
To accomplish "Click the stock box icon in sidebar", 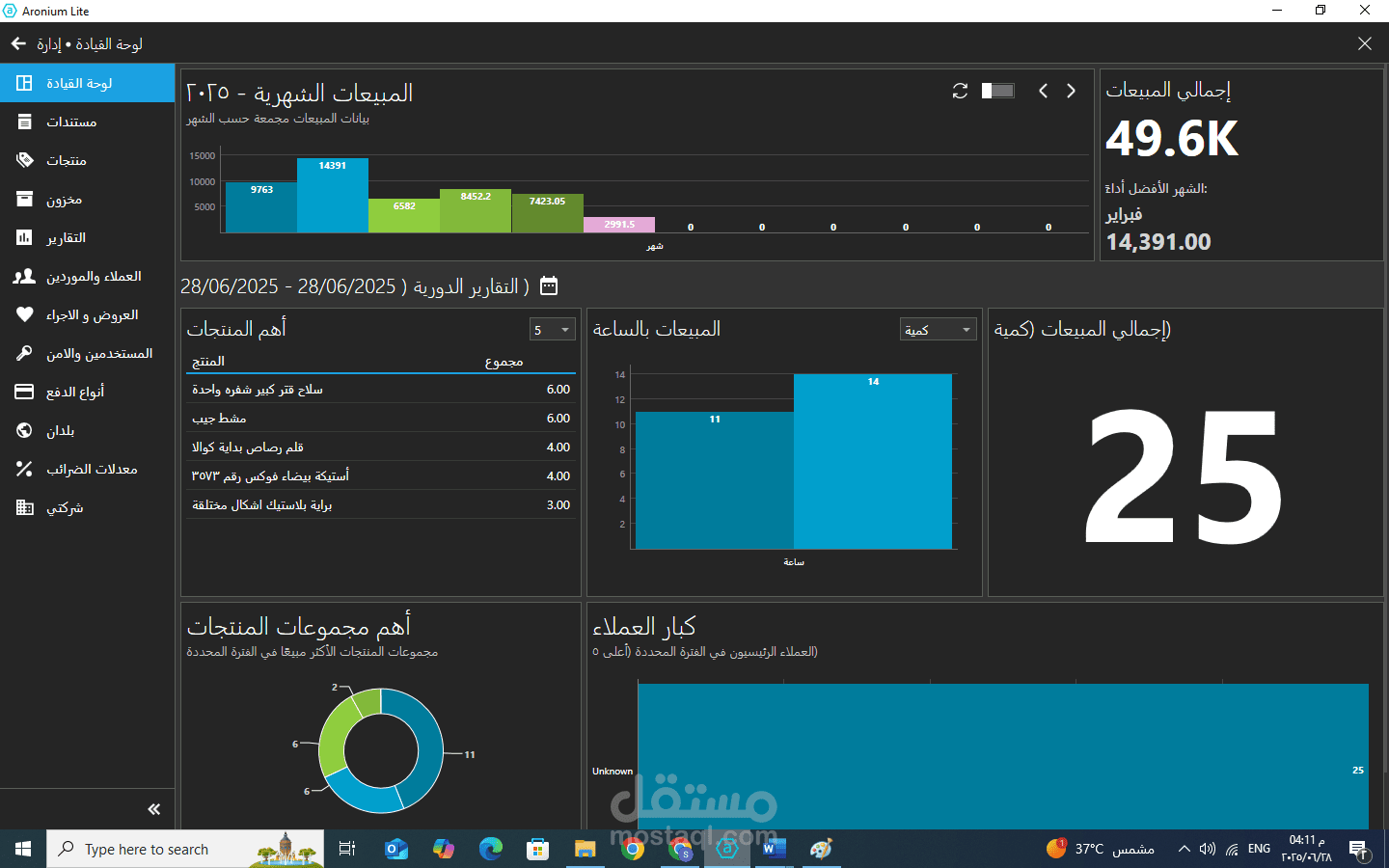I will (24, 199).
